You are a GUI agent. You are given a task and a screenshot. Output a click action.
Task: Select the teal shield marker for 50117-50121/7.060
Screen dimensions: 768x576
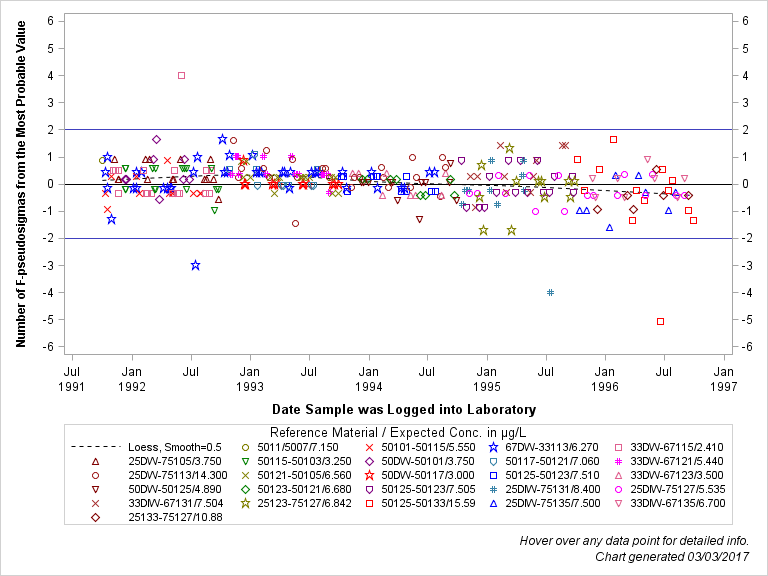pos(494,461)
